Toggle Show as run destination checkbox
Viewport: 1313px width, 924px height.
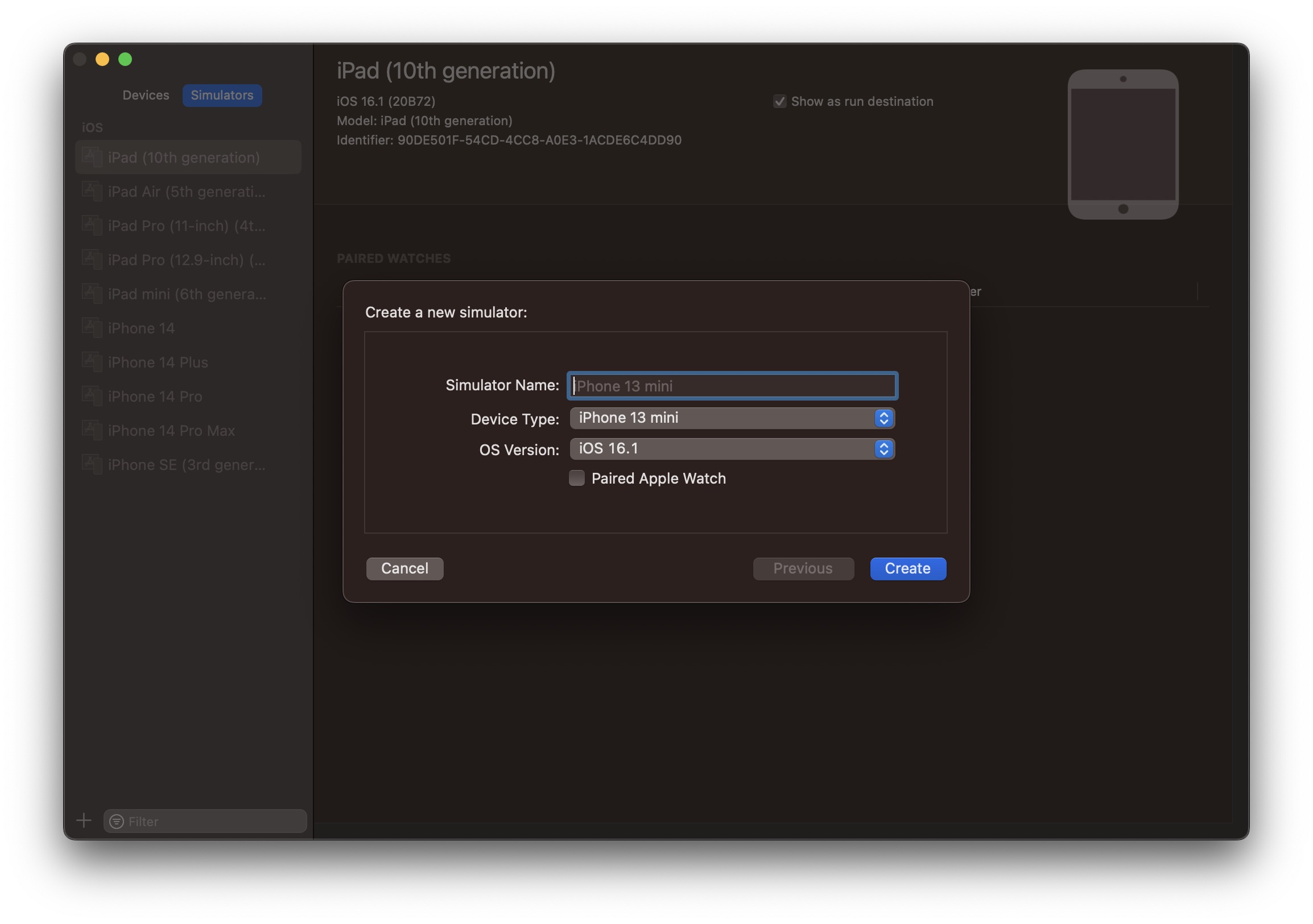pos(779,101)
